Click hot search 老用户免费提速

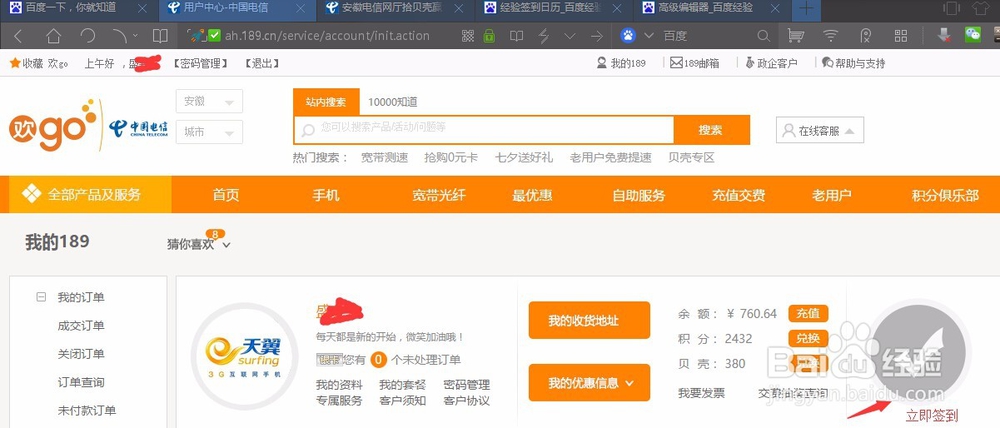tap(610, 158)
